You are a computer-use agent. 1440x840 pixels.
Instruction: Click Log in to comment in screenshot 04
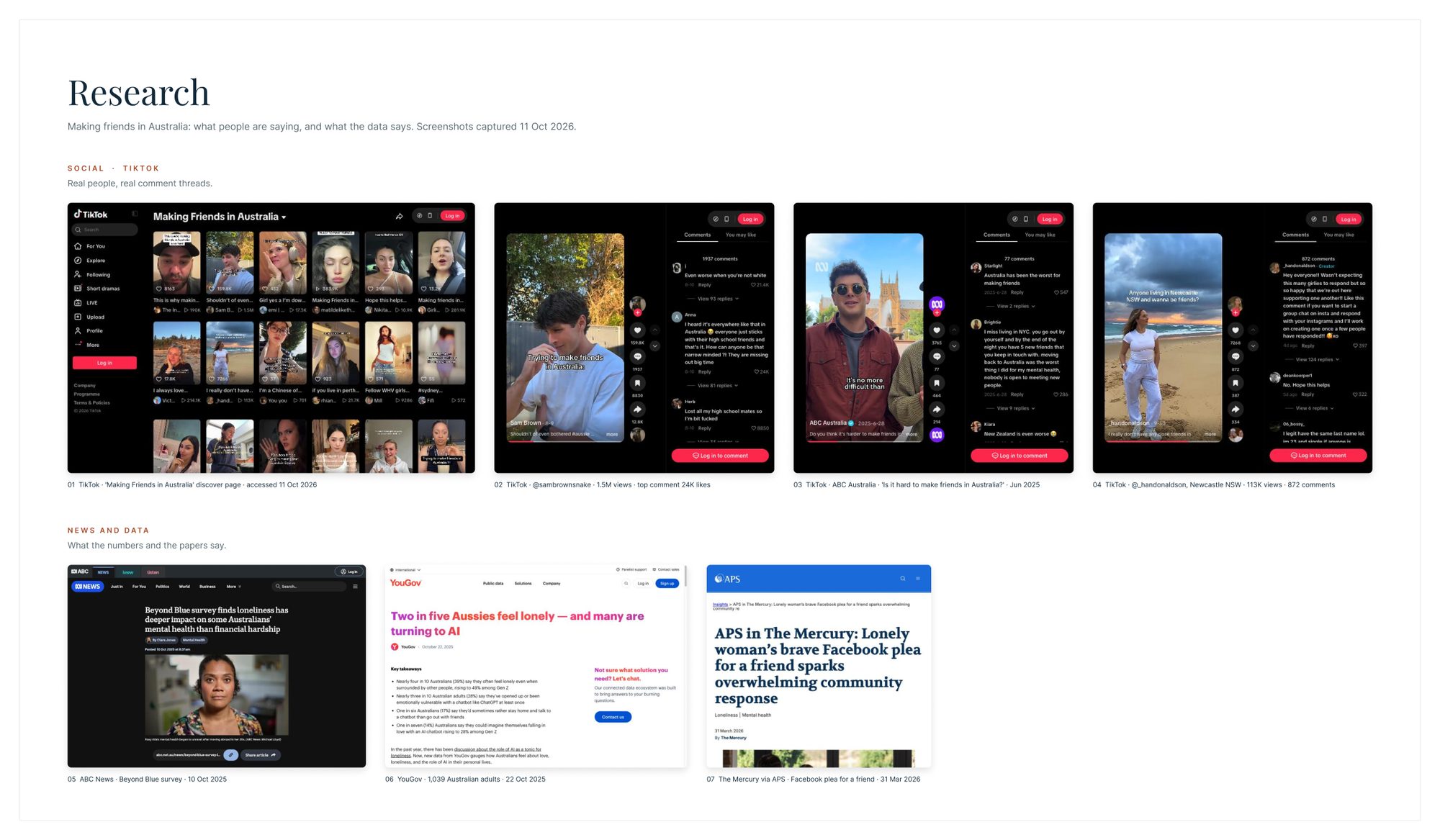(x=1318, y=456)
